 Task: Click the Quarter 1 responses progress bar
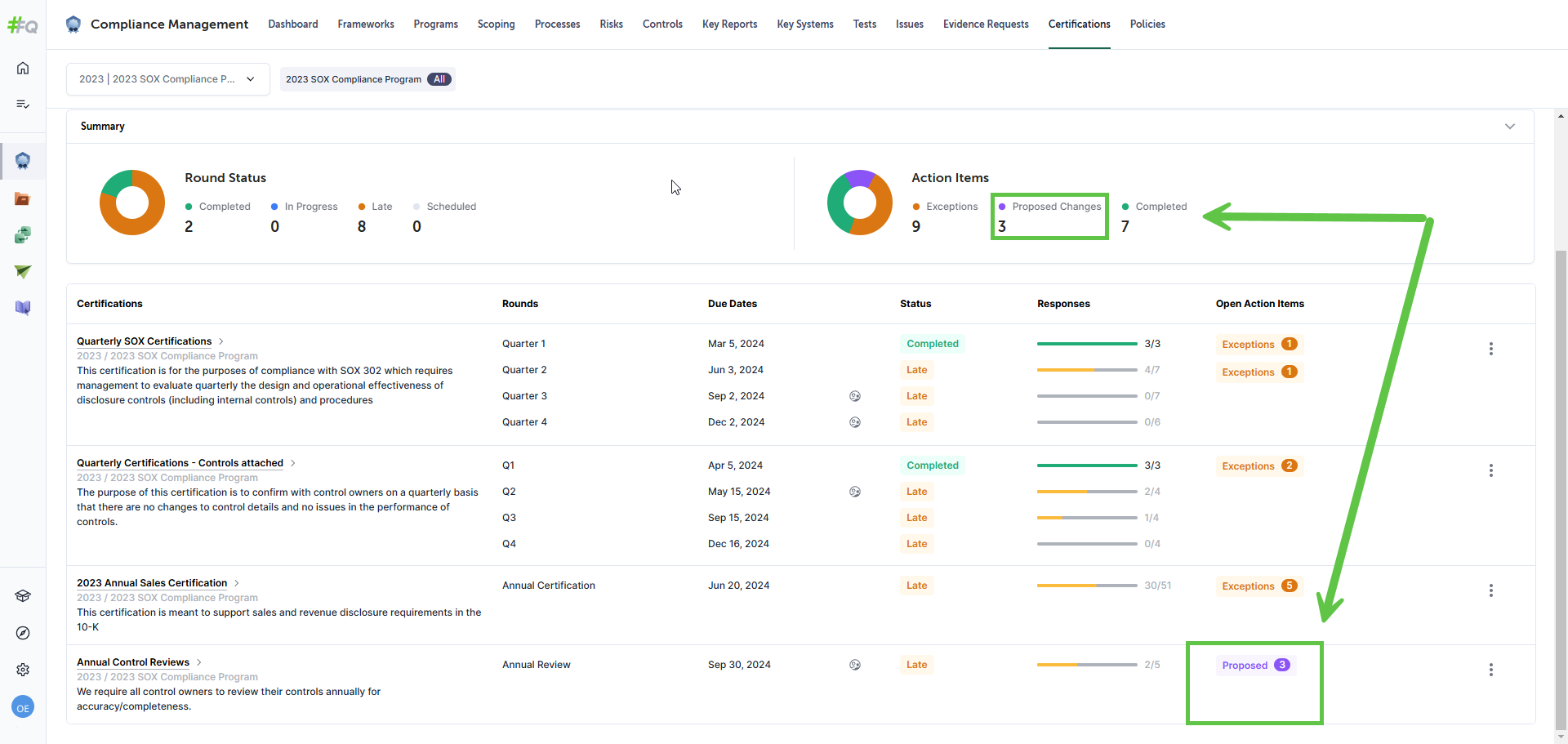(1086, 344)
